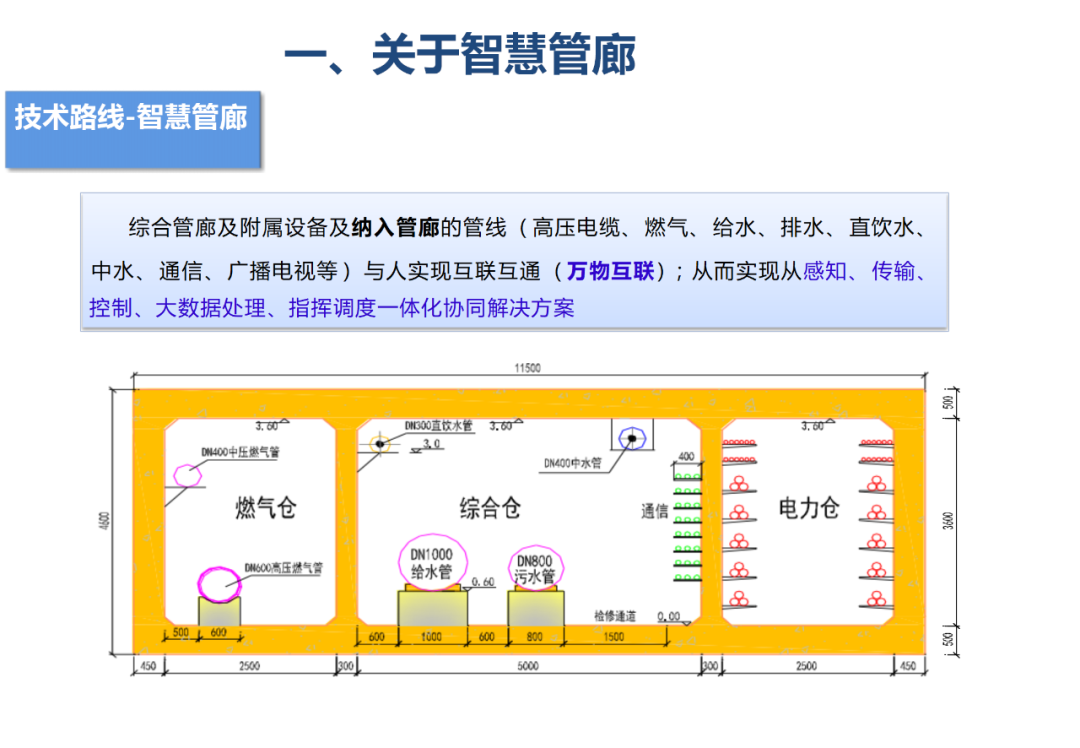The image size is (1080, 748).
Task: Click the blue DN400 reclaimed water pipe symbol
Action: tap(632, 438)
